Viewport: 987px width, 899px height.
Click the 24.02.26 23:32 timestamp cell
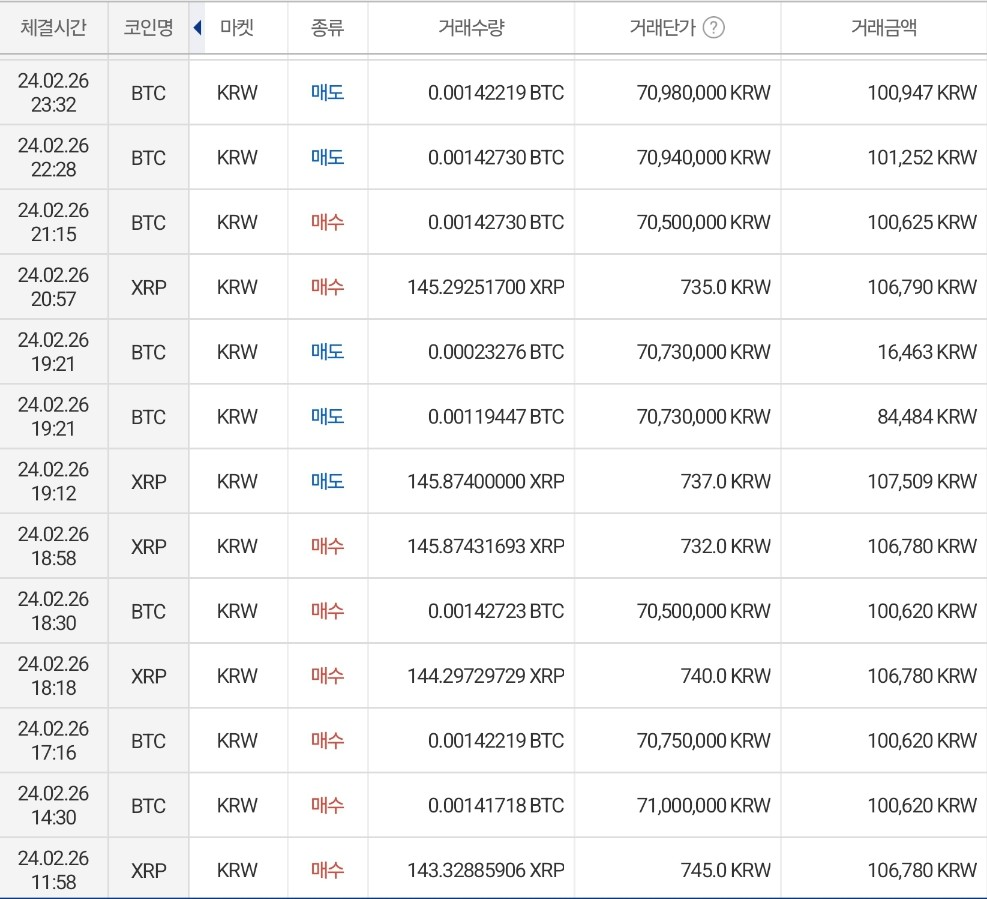click(x=54, y=93)
